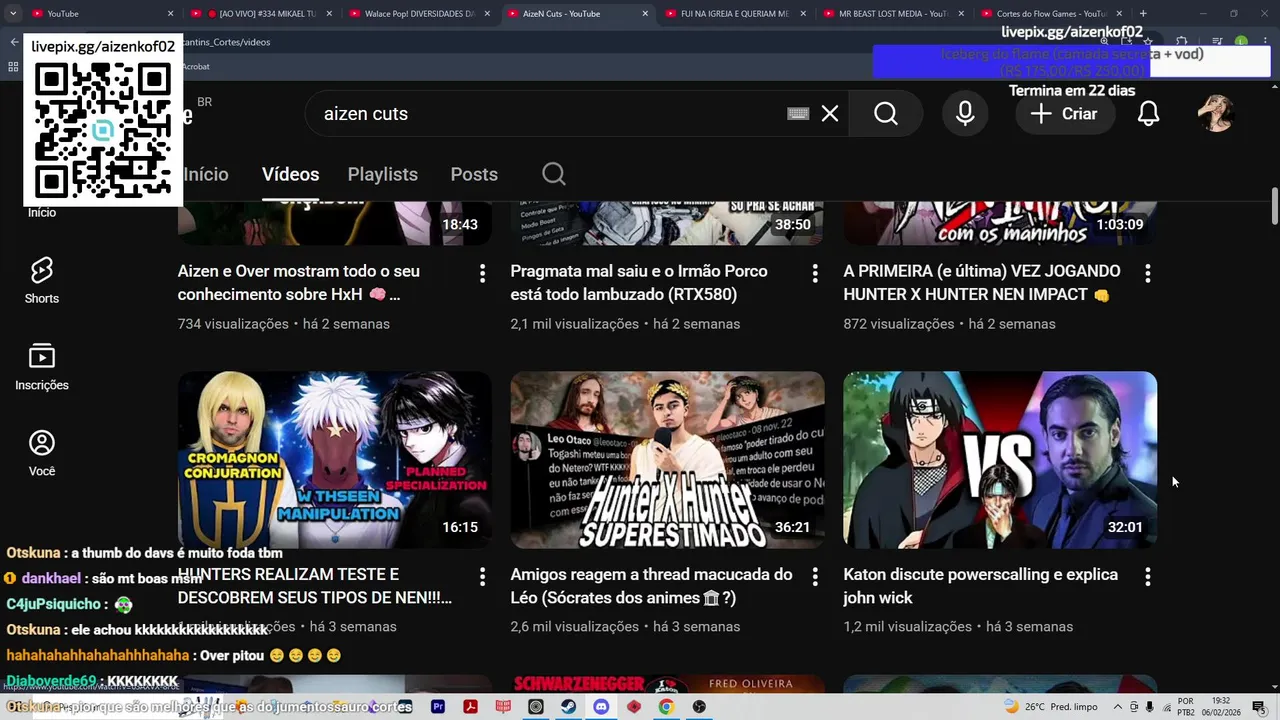Open Adobe Acrobat from the taskbar

[470, 707]
